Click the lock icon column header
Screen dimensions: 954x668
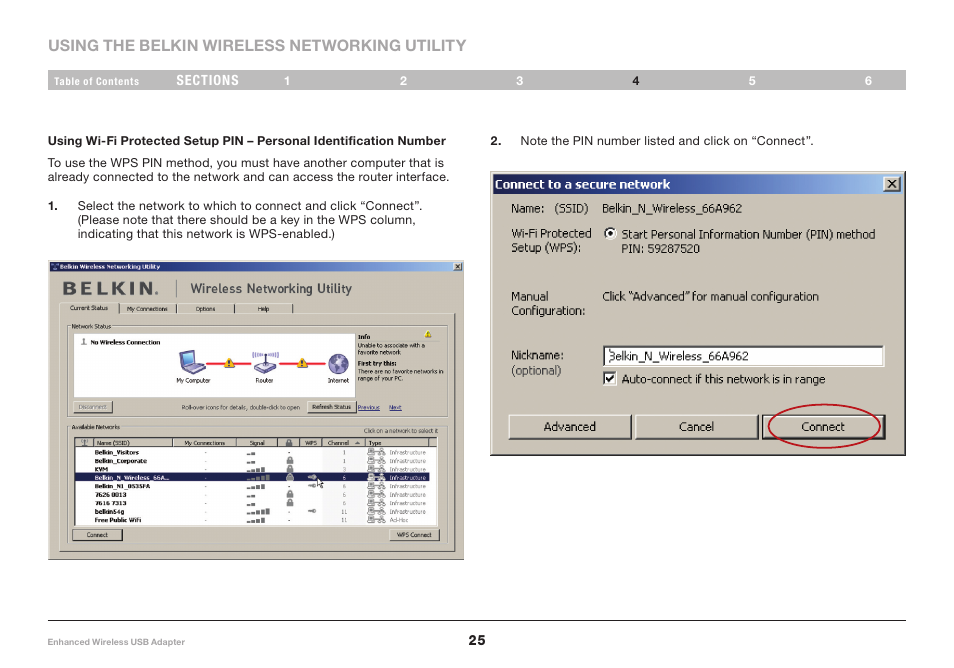[289, 442]
